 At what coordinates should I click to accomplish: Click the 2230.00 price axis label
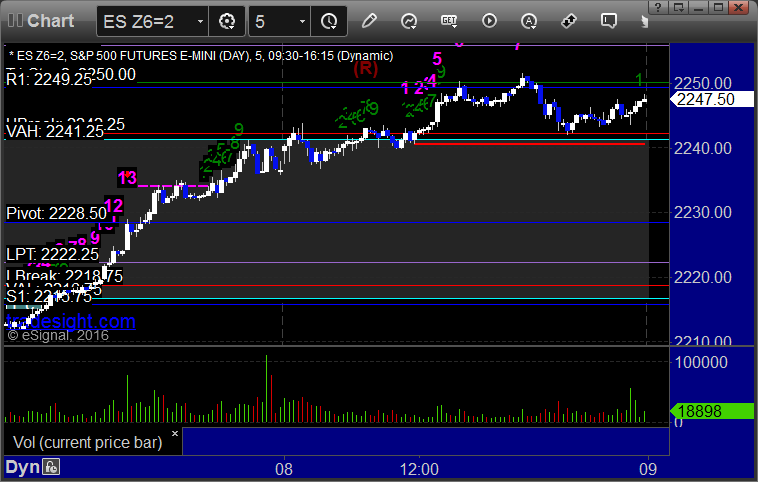(703, 212)
